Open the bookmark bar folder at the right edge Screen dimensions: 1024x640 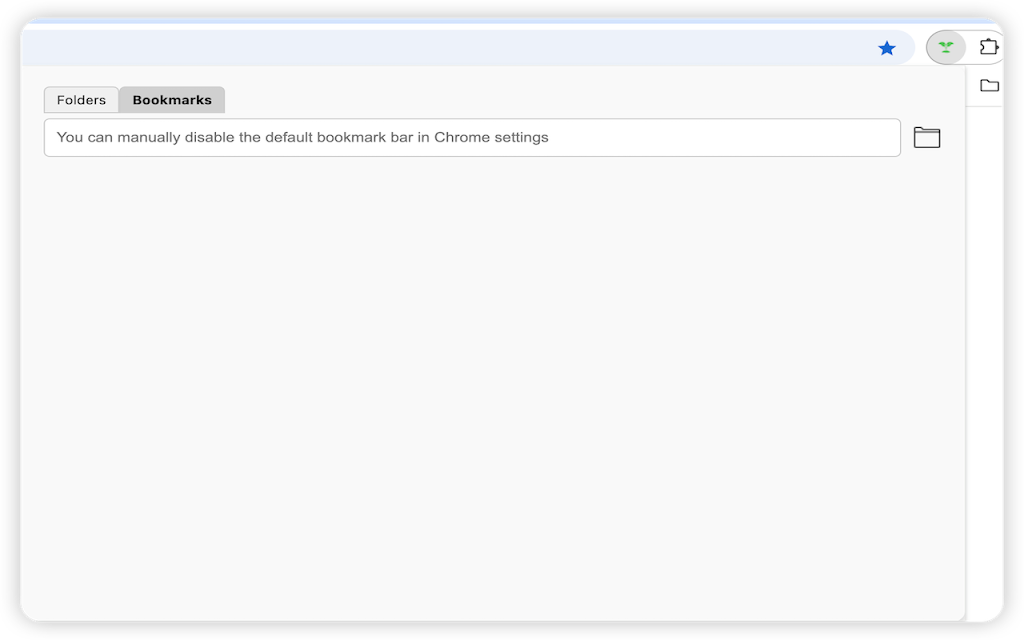coord(989,85)
